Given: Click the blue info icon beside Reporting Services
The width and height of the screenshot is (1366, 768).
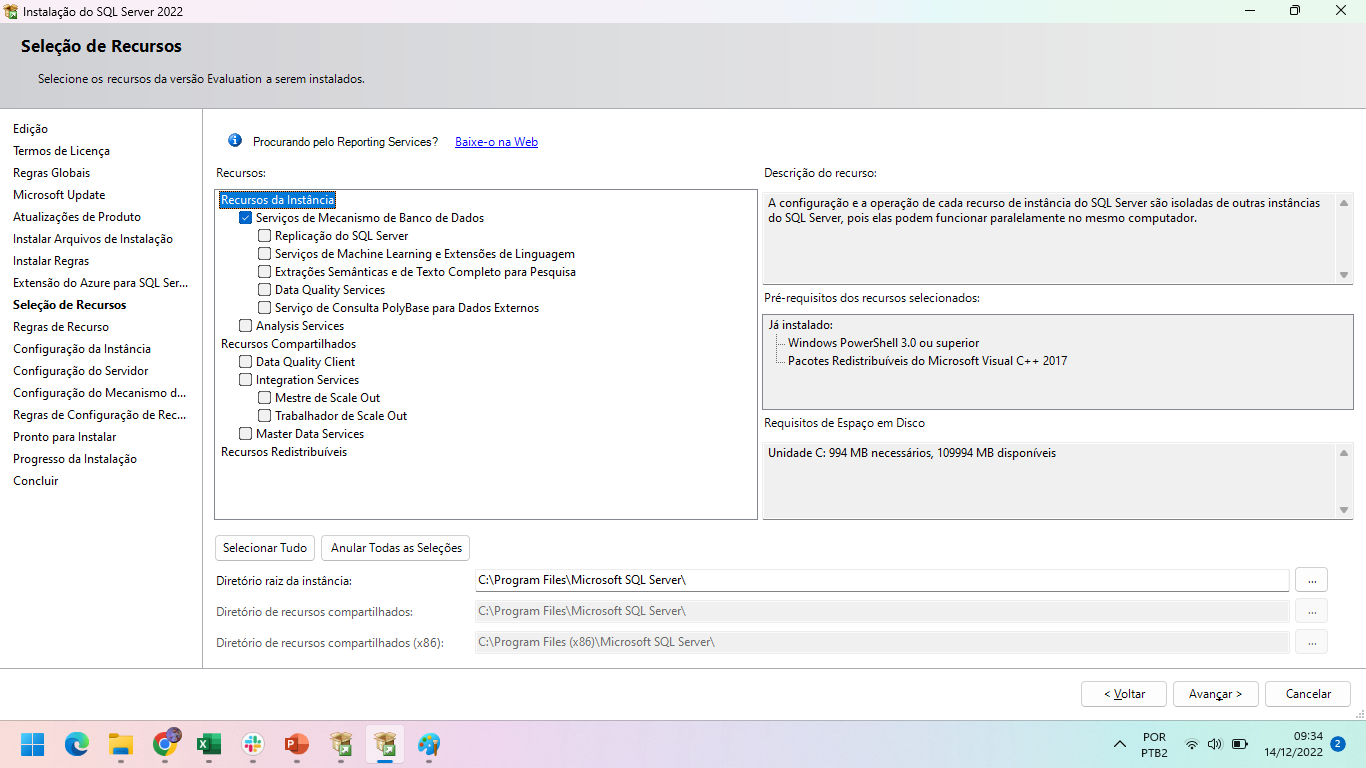Looking at the screenshot, I should [x=235, y=141].
